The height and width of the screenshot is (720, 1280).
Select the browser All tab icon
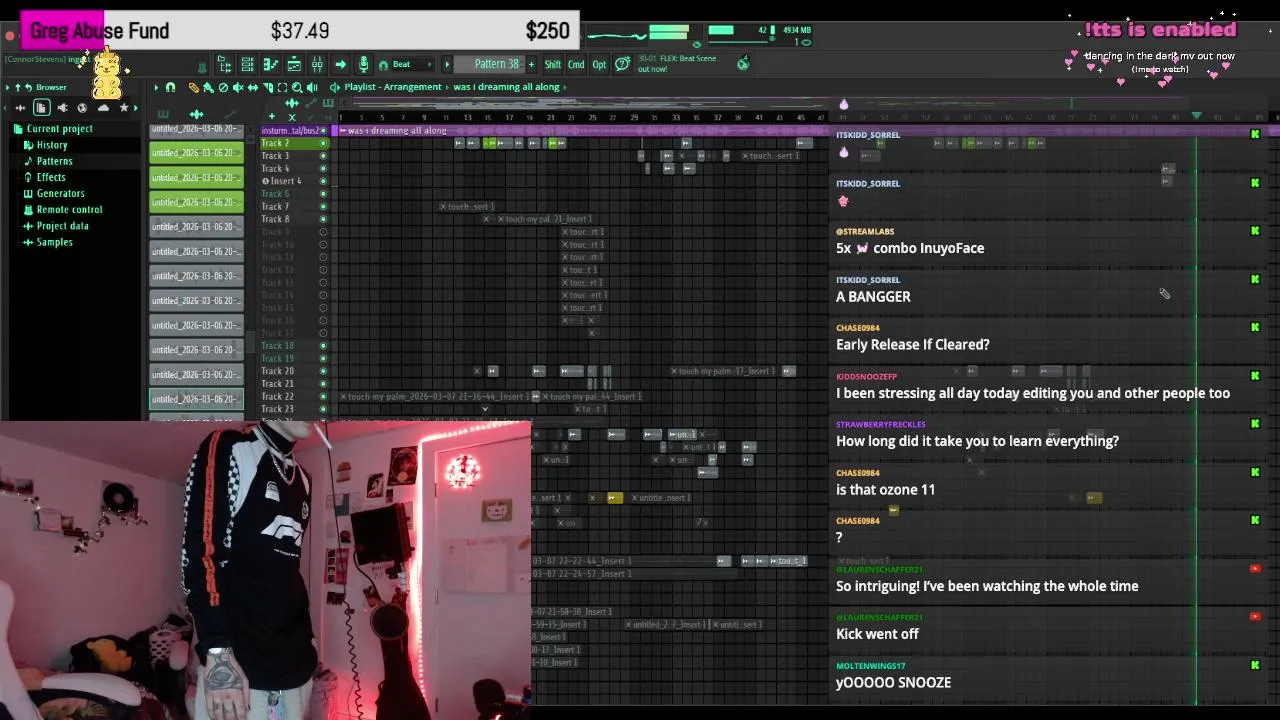(x=20, y=108)
